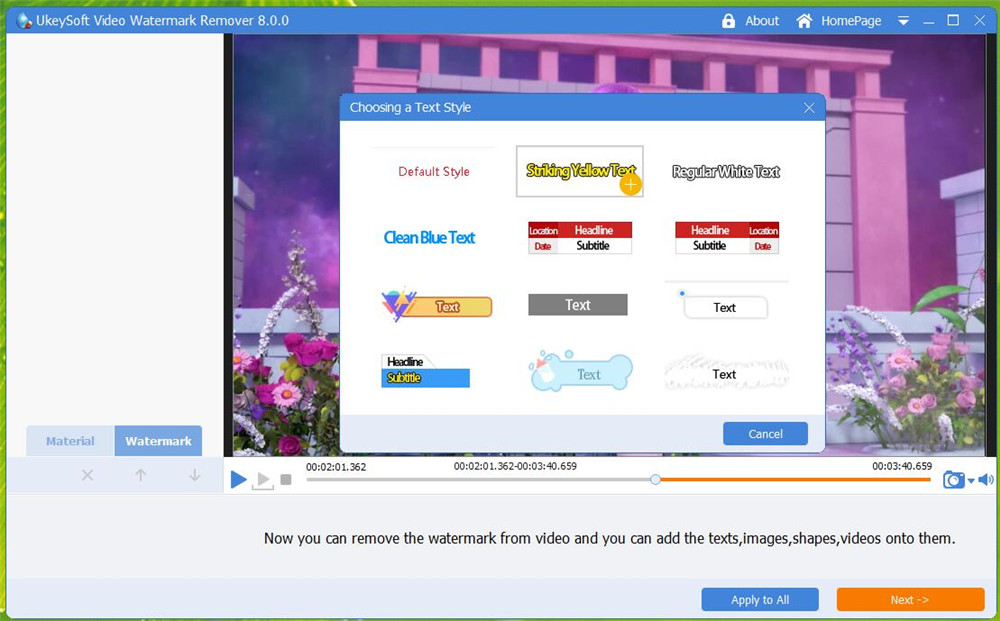Open the title bar dropdown chevron menu
The height and width of the screenshot is (621, 1000).
(x=905, y=20)
